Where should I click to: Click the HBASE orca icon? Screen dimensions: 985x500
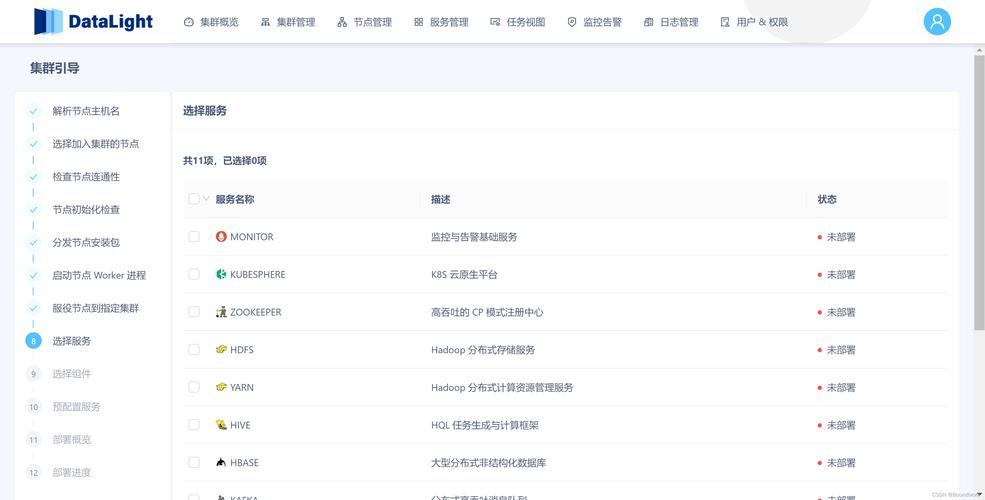click(221, 462)
